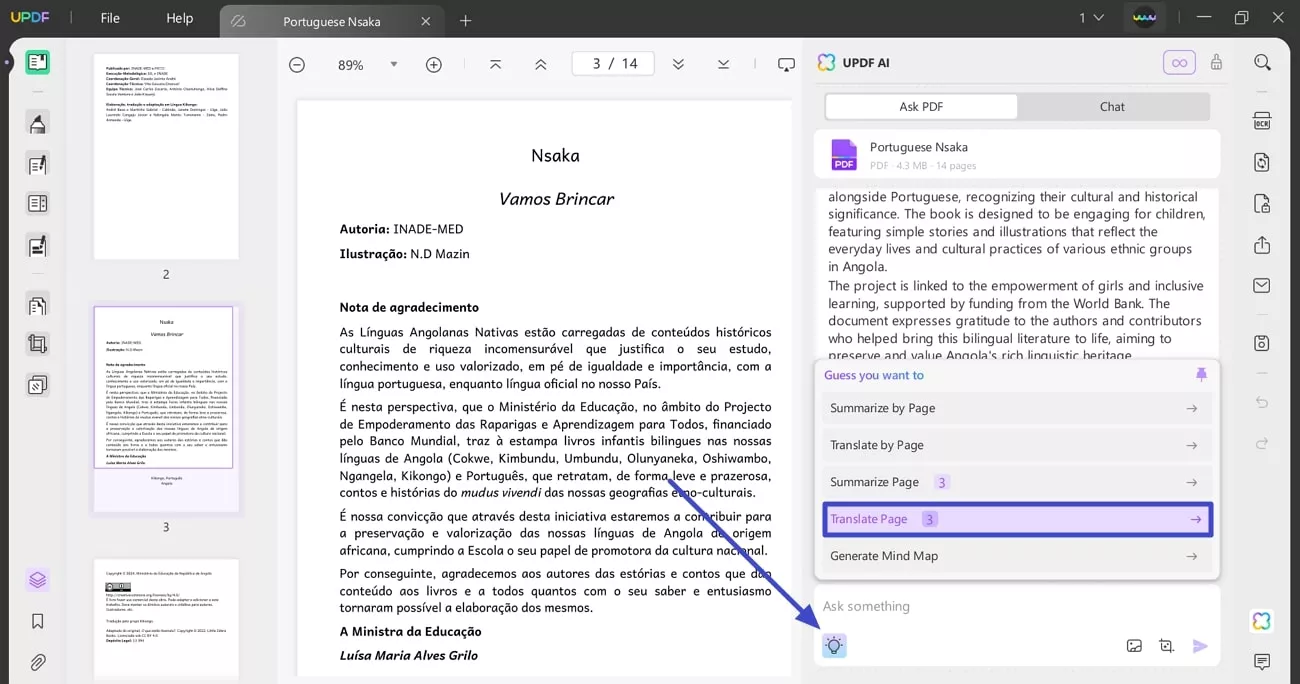
Task: Open the Protect PDF lock tool
Action: tap(1262, 204)
